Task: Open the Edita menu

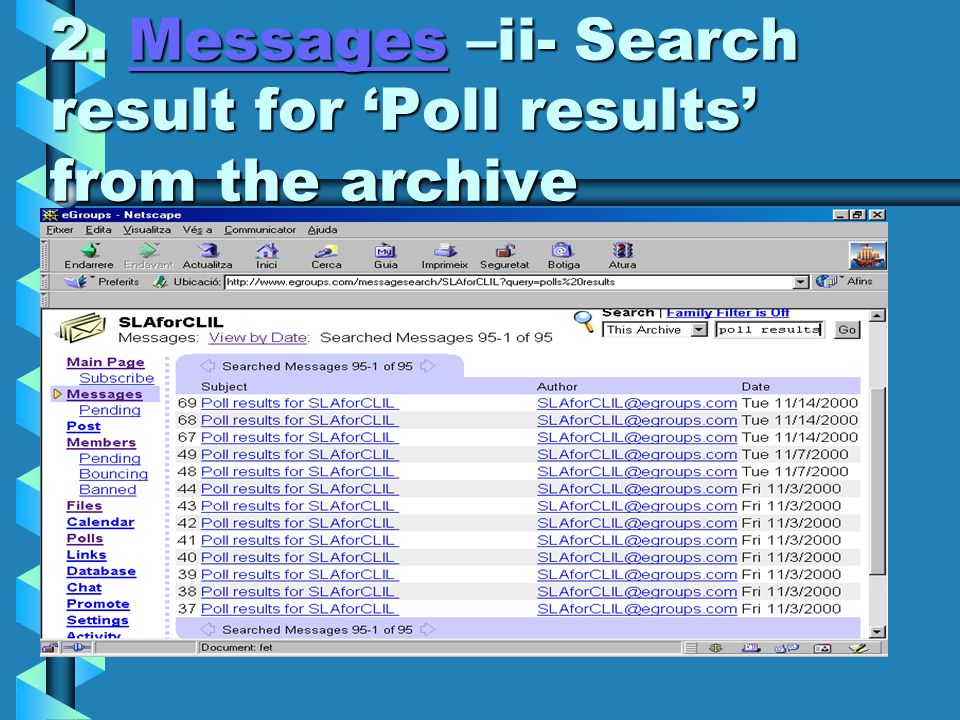Action: coord(98,230)
